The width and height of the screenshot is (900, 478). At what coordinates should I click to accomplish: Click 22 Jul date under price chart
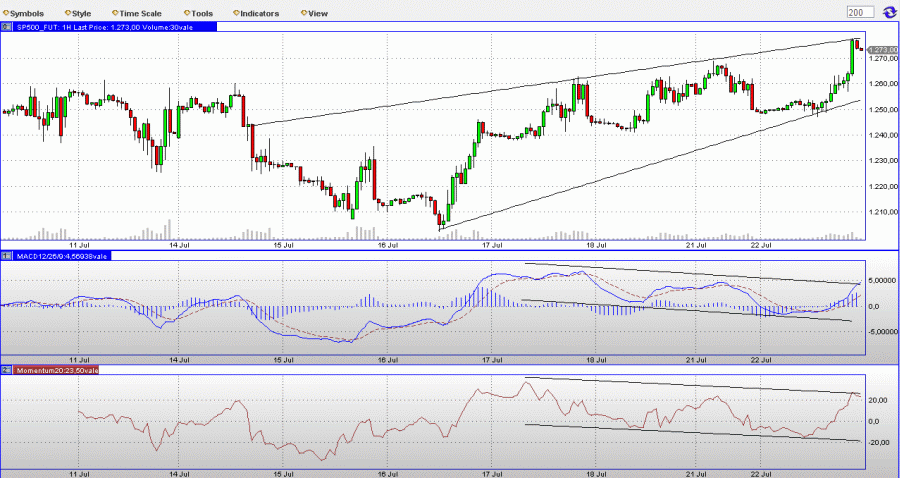(762, 245)
